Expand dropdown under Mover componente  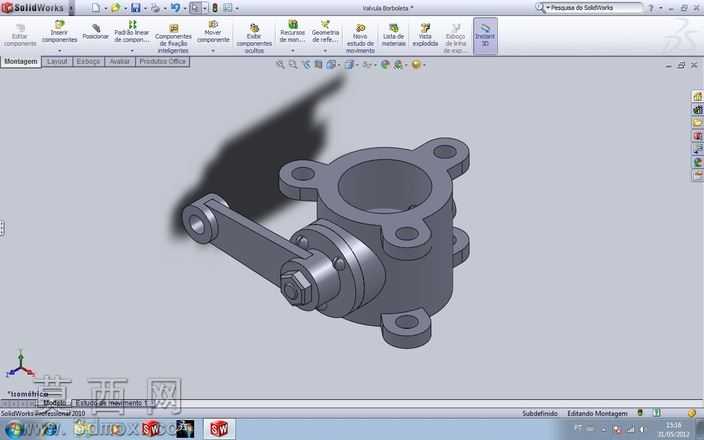point(213,51)
